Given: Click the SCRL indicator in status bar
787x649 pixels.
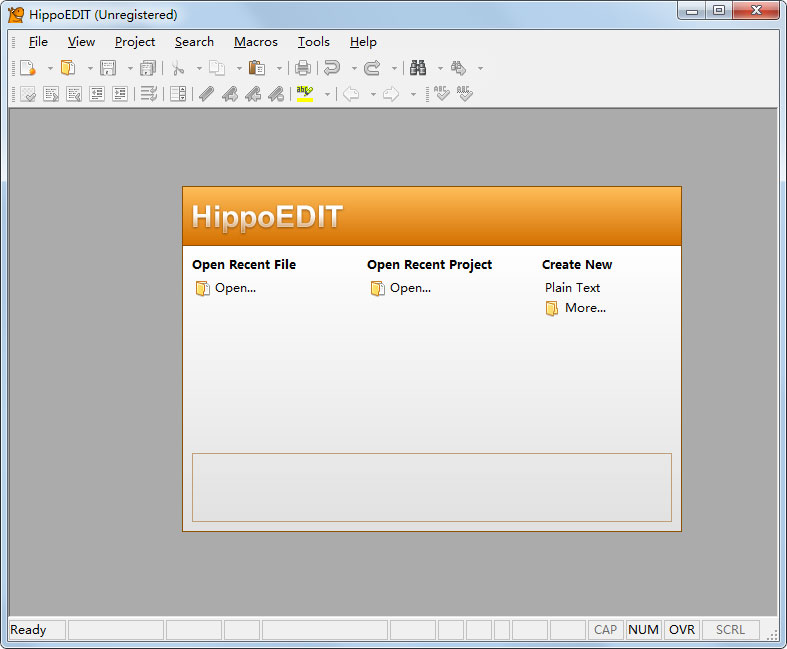Looking at the screenshot, I should click(x=730, y=629).
